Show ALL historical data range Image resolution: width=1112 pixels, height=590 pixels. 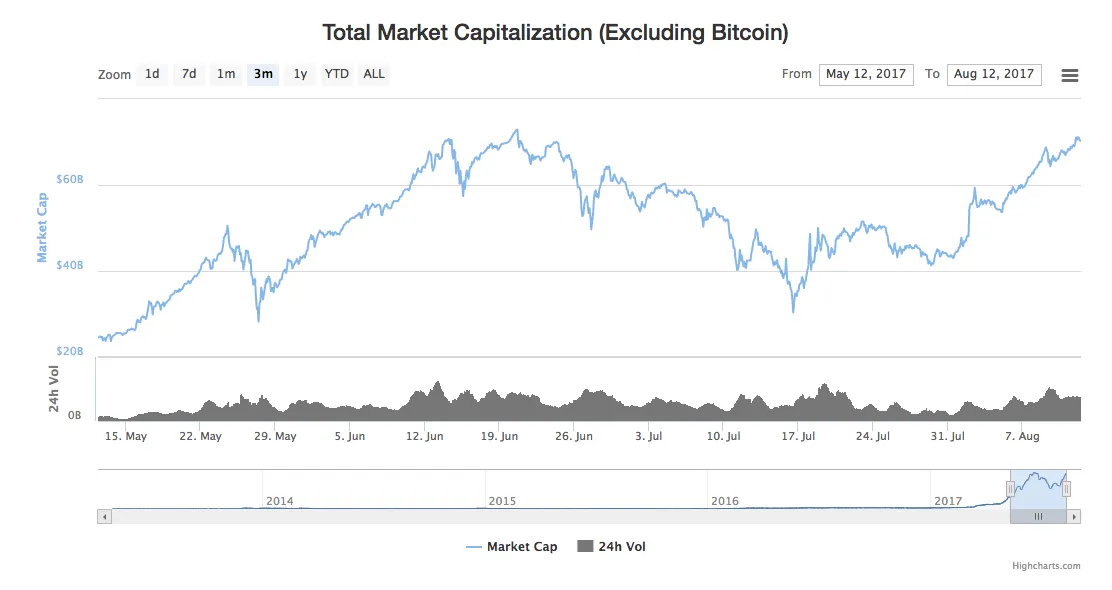(374, 74)
